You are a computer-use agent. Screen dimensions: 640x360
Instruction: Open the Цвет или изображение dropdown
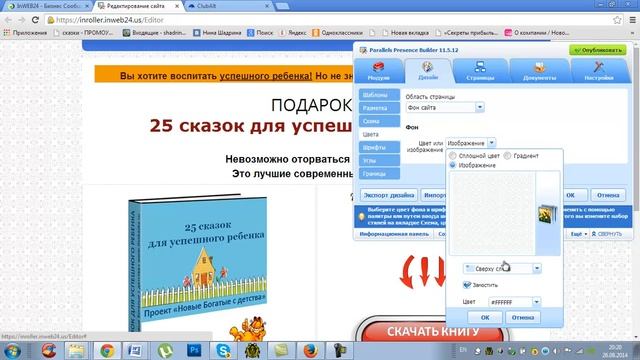pyautogui.click(x=471, y=143)
